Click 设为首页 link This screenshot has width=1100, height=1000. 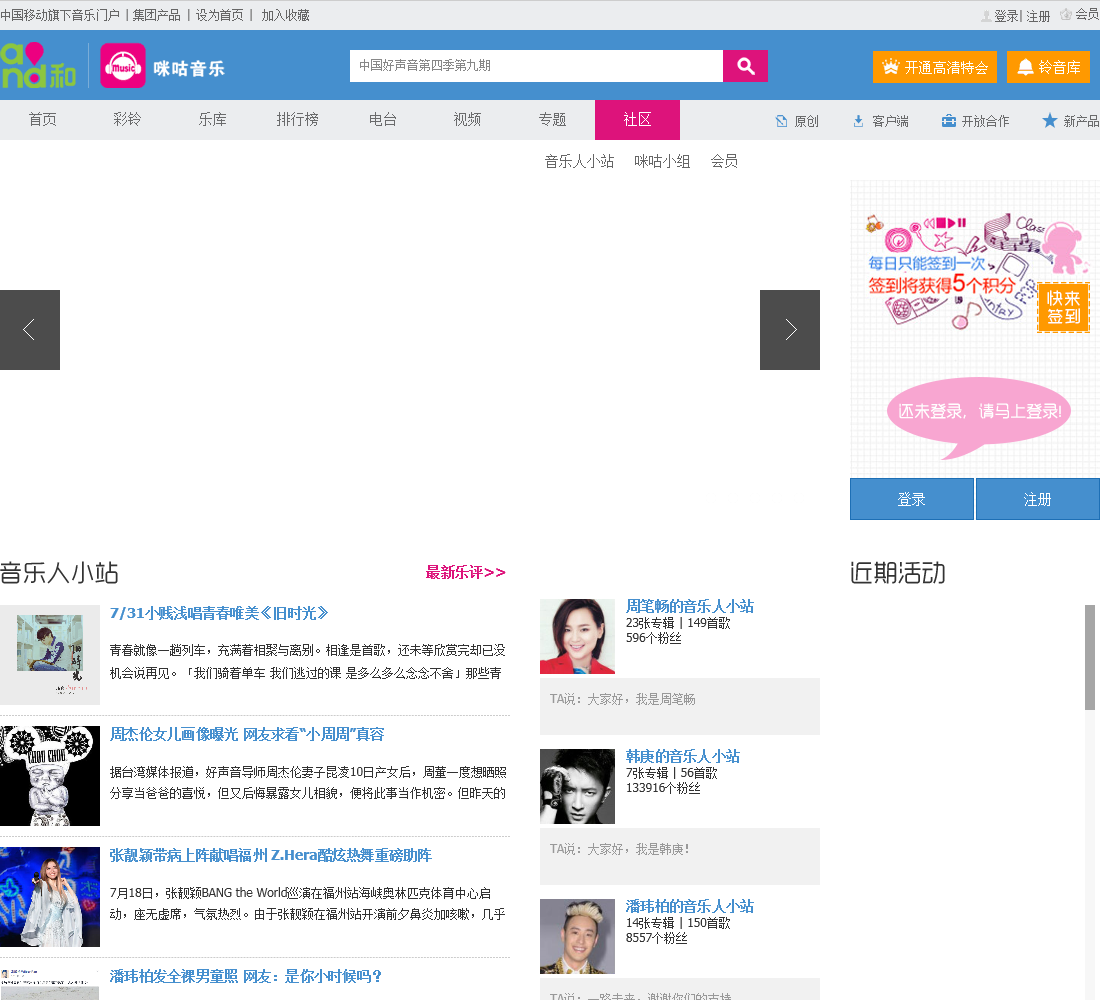point(220,15)
